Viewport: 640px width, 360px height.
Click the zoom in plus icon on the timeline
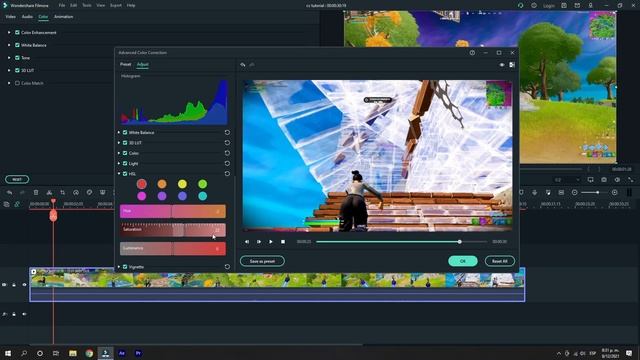coord(615,192)
